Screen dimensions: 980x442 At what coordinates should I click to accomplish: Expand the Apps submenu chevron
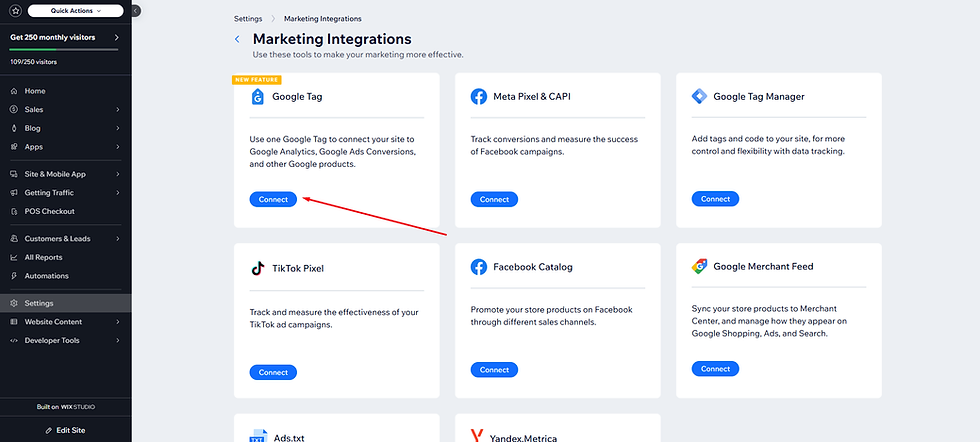pos(118,147)
